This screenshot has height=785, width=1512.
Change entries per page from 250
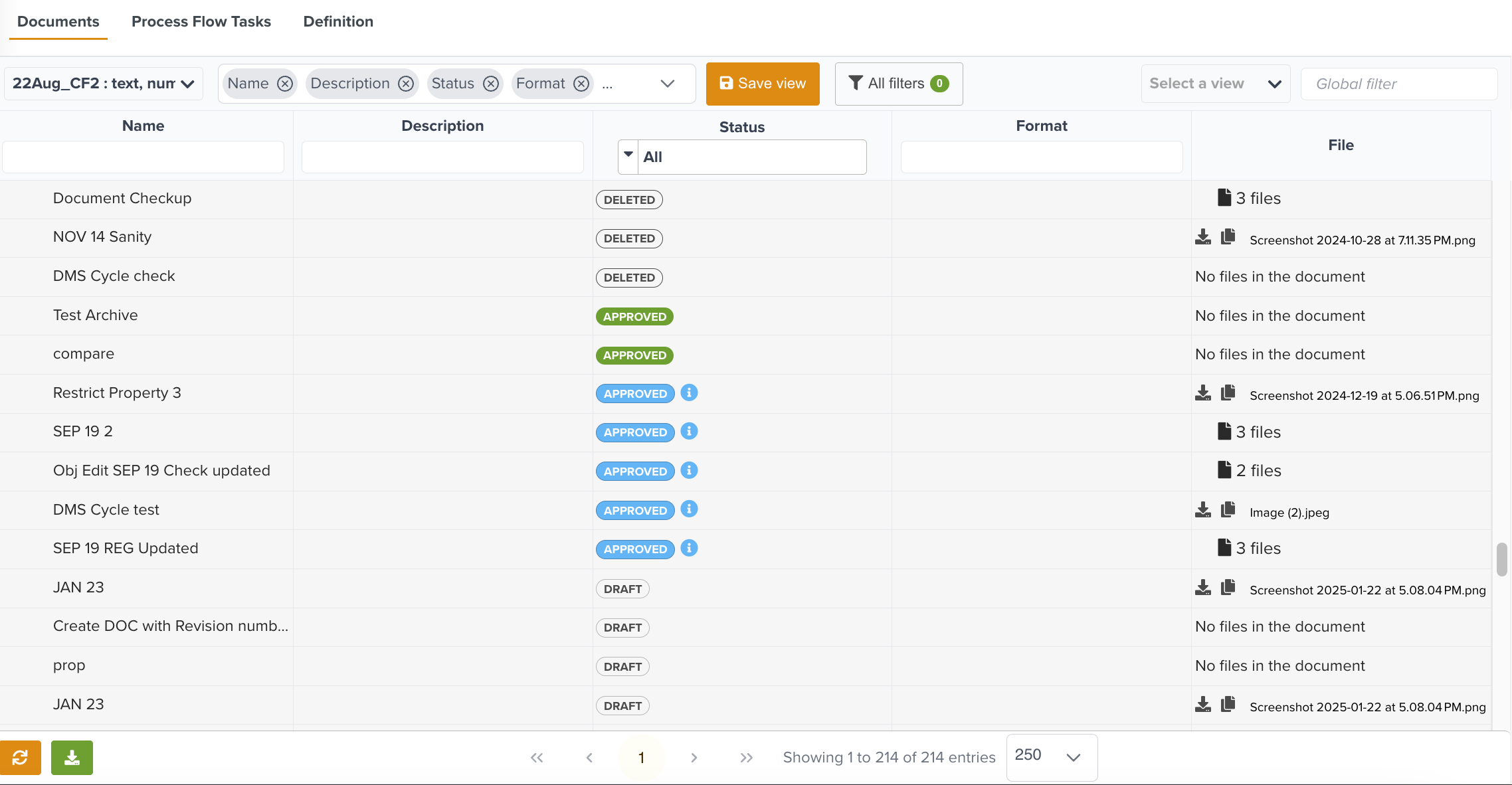tap(1050, 757)
